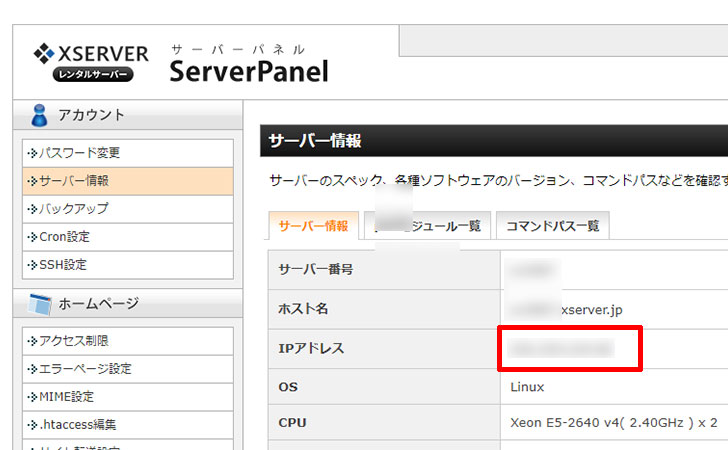Open Cron設定 in the sidebar

[128, 237]
